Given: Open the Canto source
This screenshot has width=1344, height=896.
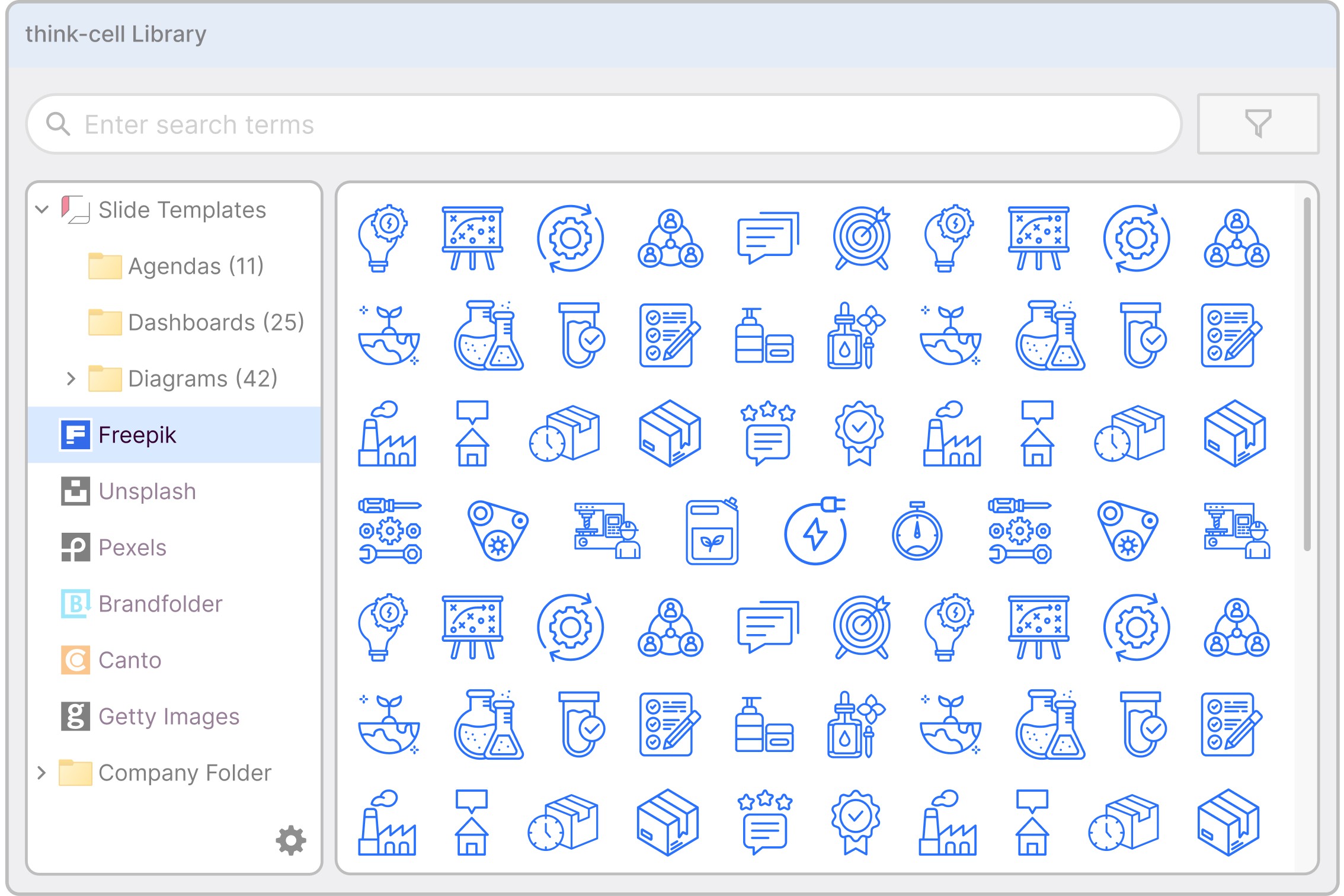Looking at the screenshot, I should [129, 660].
